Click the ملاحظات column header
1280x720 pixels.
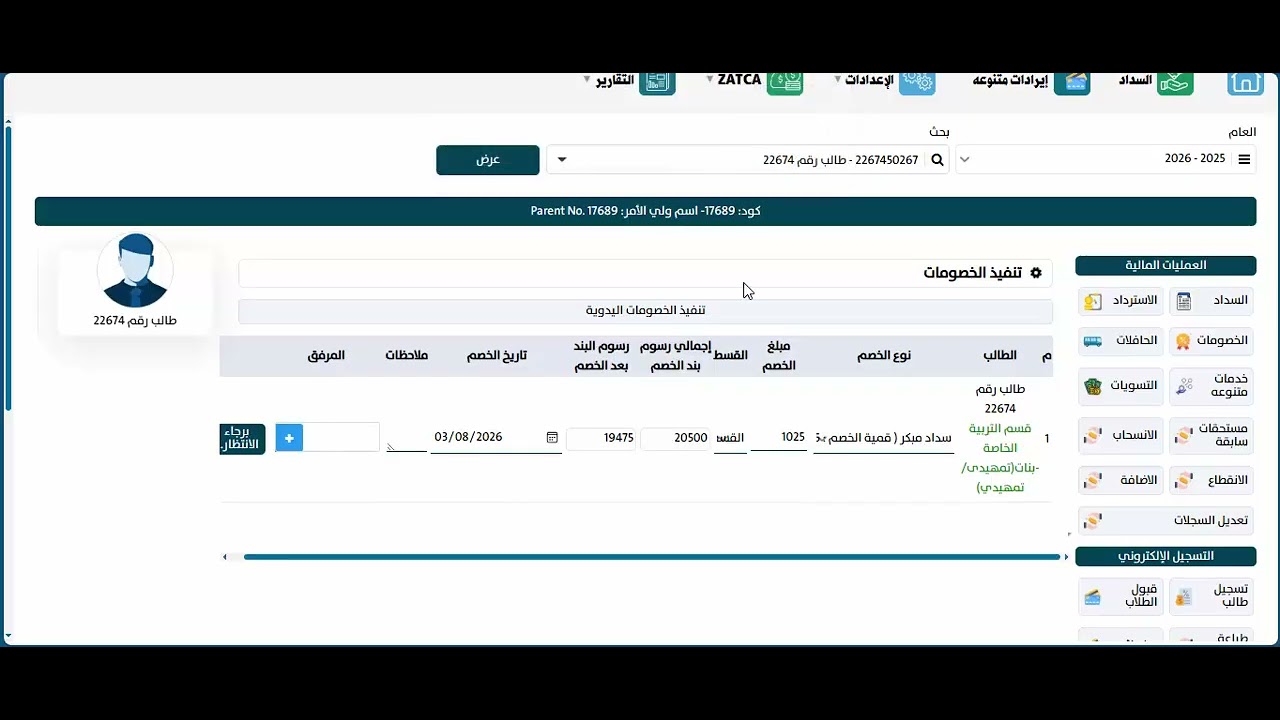(x=407, y=355)
